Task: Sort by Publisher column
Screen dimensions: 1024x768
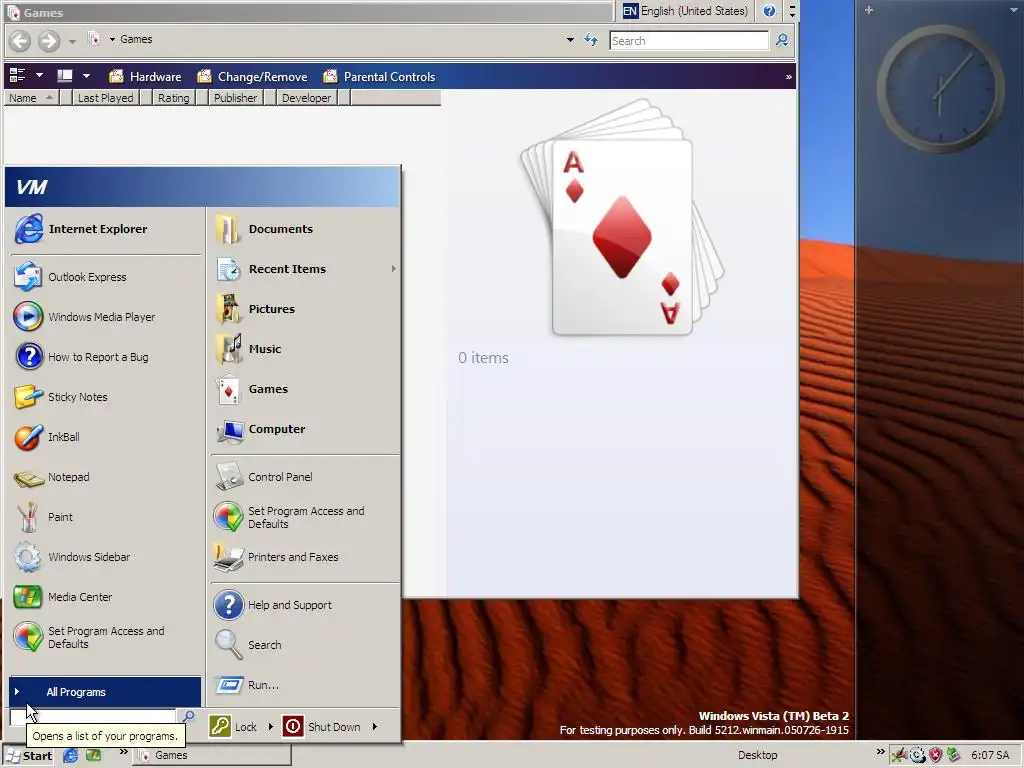Action: click(x=236, y=98)
